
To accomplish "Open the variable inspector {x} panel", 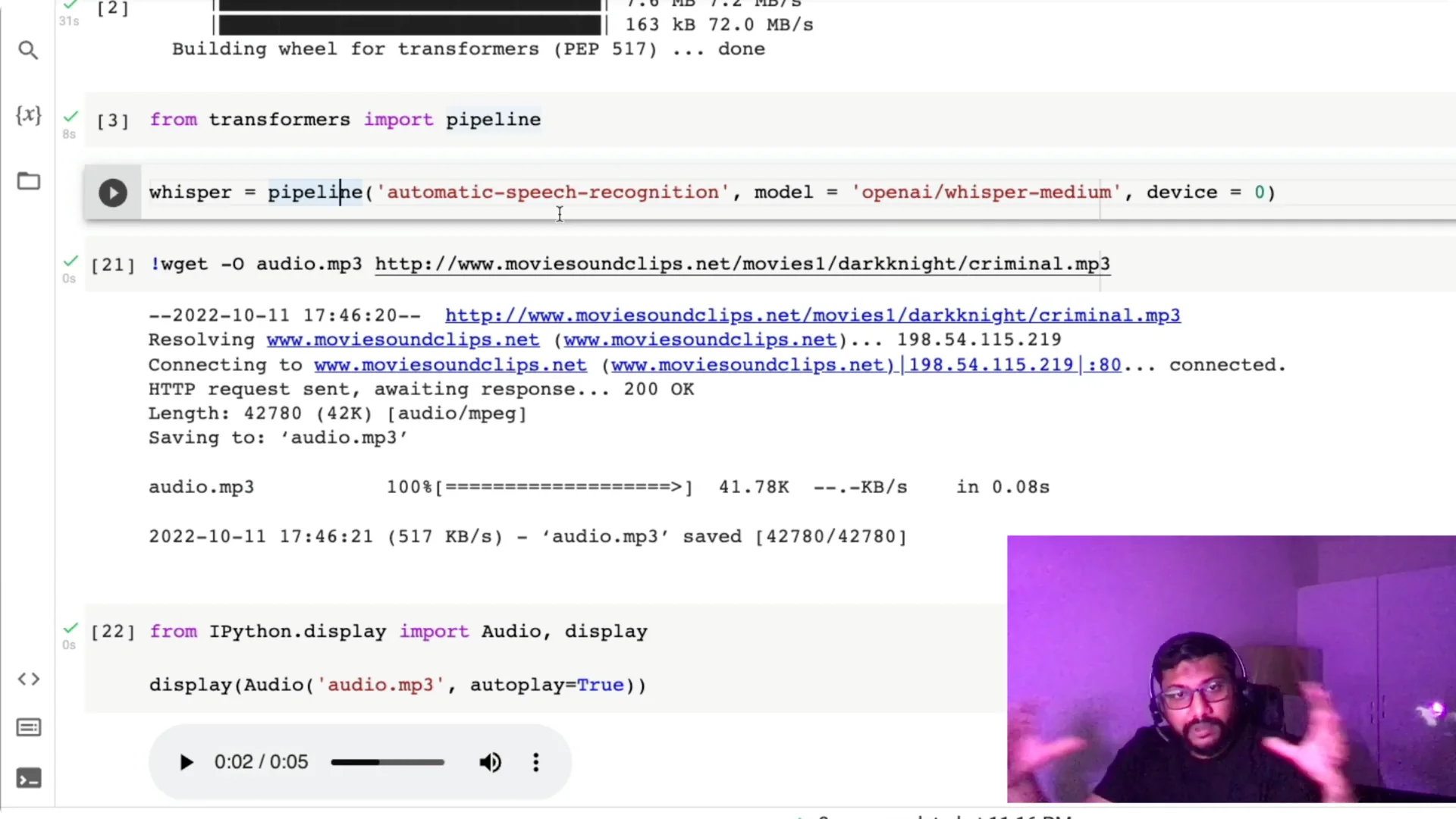I will tap(28, 115).
